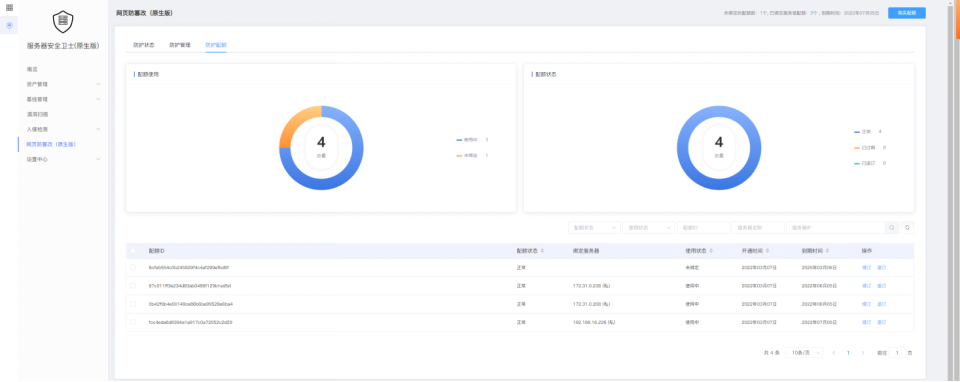Expand 基线管理 sidebar menu

coord(63,99)
